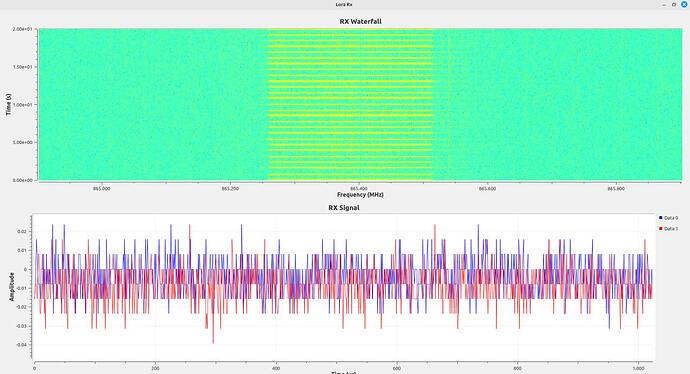Screen dimensions: 690x374
Task: Click the -0.01 amplitude tick label
Action: click(22, 288)
